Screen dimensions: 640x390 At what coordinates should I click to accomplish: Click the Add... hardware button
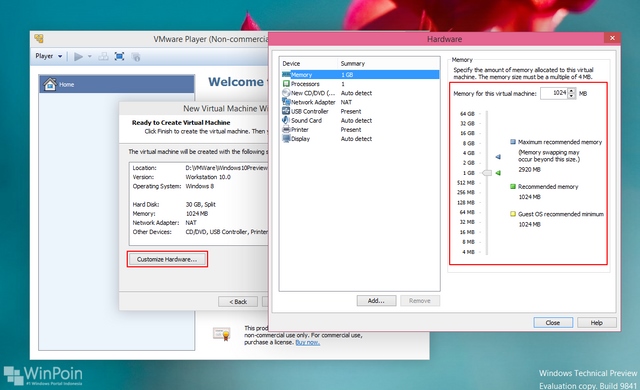click(x=376, y=301)
